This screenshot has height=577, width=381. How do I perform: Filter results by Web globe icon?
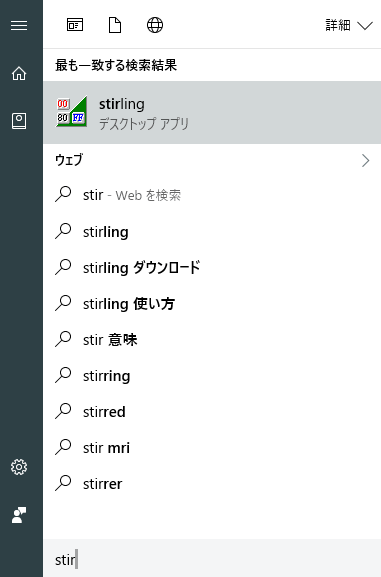coord(155,25)
